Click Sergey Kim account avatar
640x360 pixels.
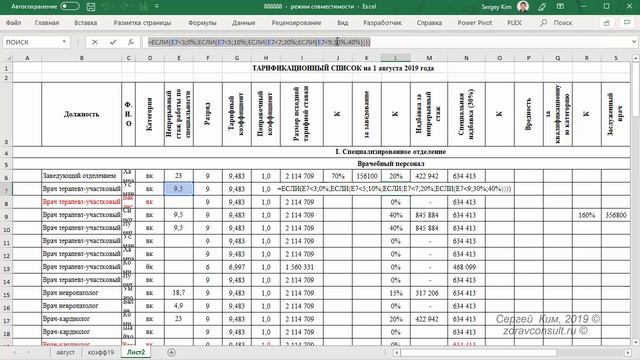(x=522, y=7)
